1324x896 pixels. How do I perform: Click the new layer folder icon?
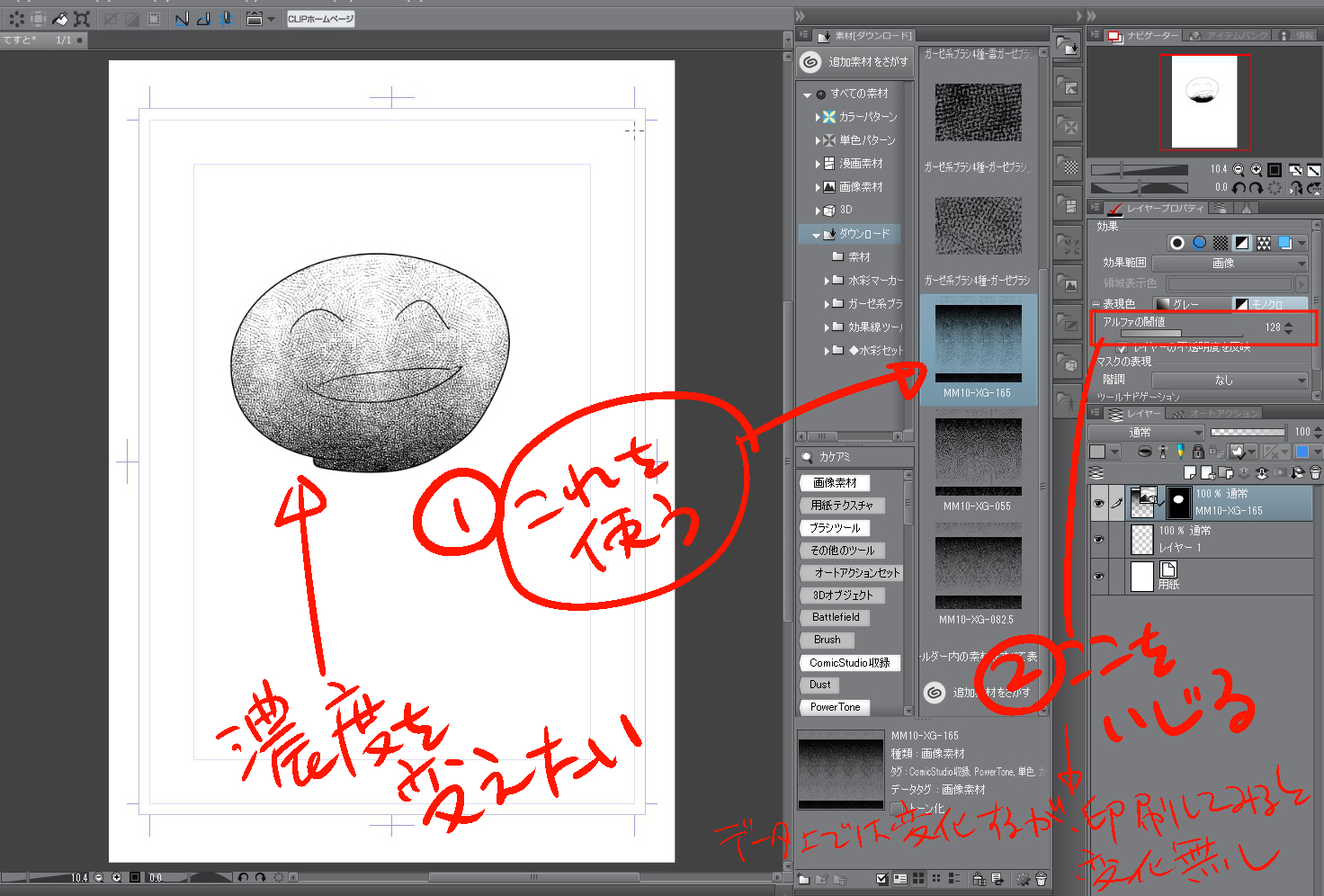point(1227,472)
